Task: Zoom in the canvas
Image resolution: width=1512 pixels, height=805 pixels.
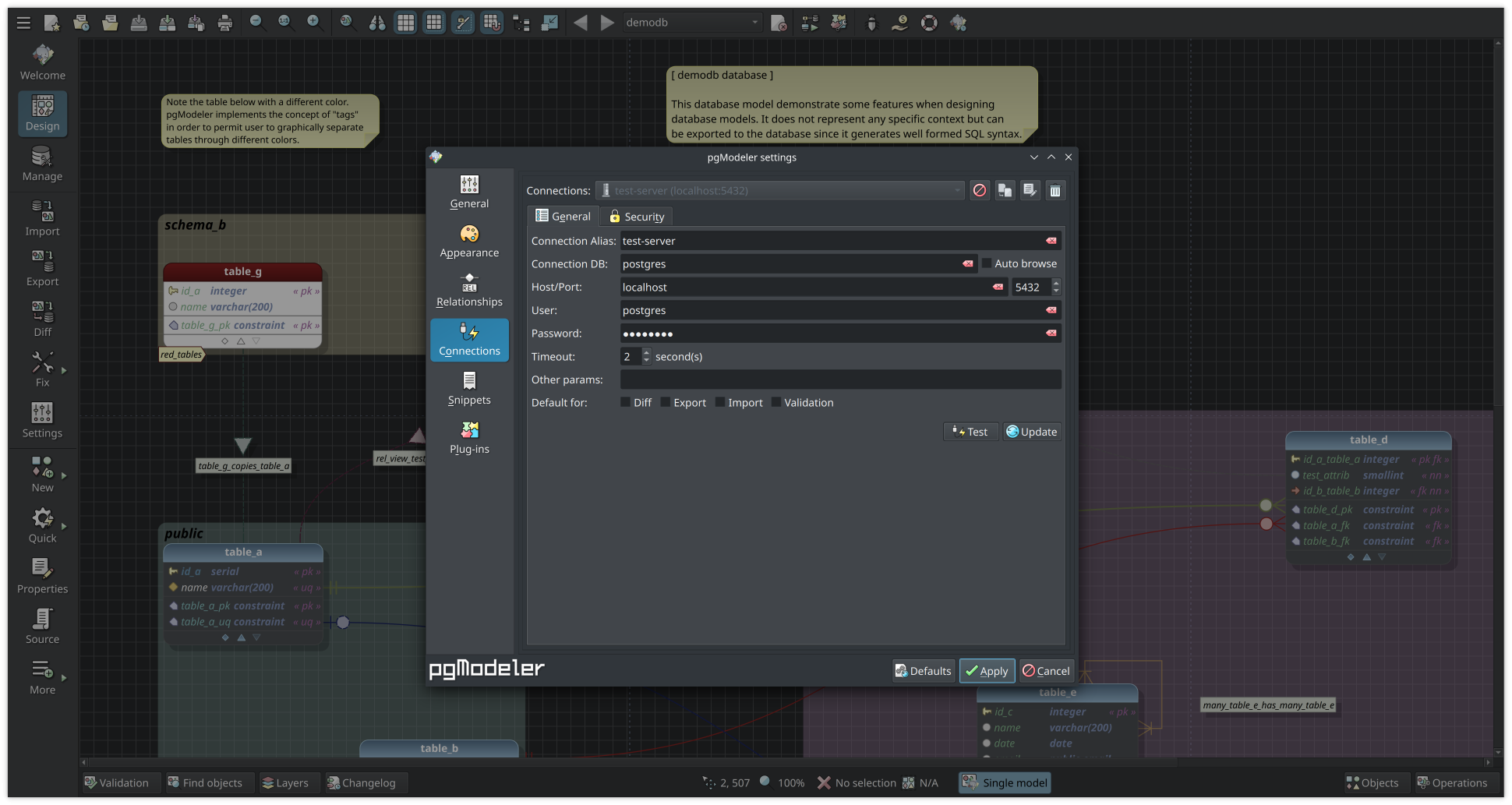Action: 314,23
